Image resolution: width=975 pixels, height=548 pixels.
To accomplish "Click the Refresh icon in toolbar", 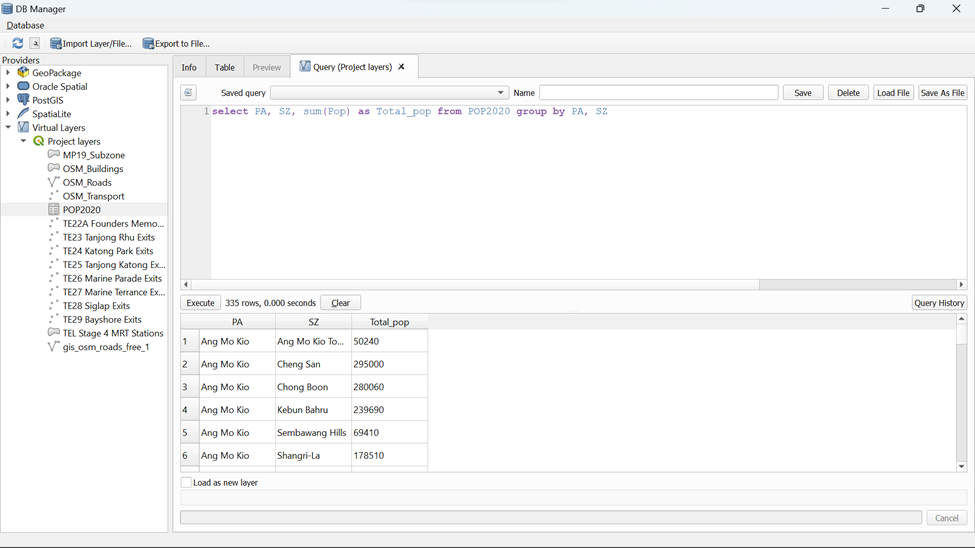I will [17, 43].
